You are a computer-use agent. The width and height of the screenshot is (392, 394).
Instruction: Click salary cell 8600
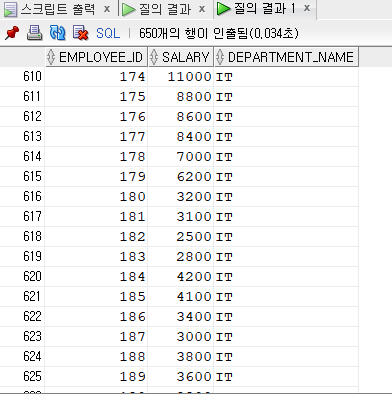pos(181,117)
